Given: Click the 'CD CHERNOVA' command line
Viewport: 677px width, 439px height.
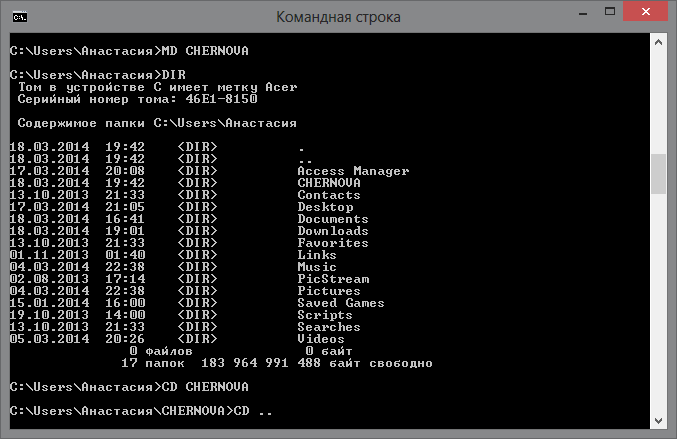Looking at the screenshot, I should [x=129, y=387].
